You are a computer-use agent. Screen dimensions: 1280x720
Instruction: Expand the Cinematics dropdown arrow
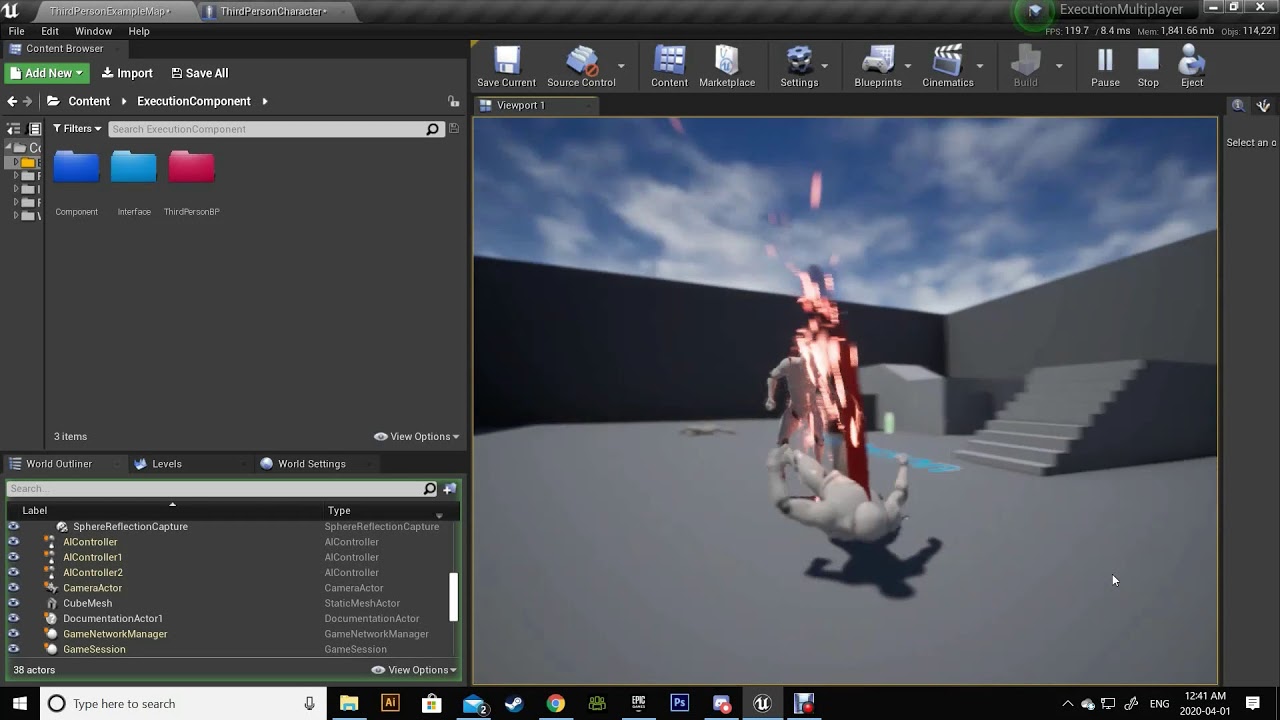[x=980, y=66]
